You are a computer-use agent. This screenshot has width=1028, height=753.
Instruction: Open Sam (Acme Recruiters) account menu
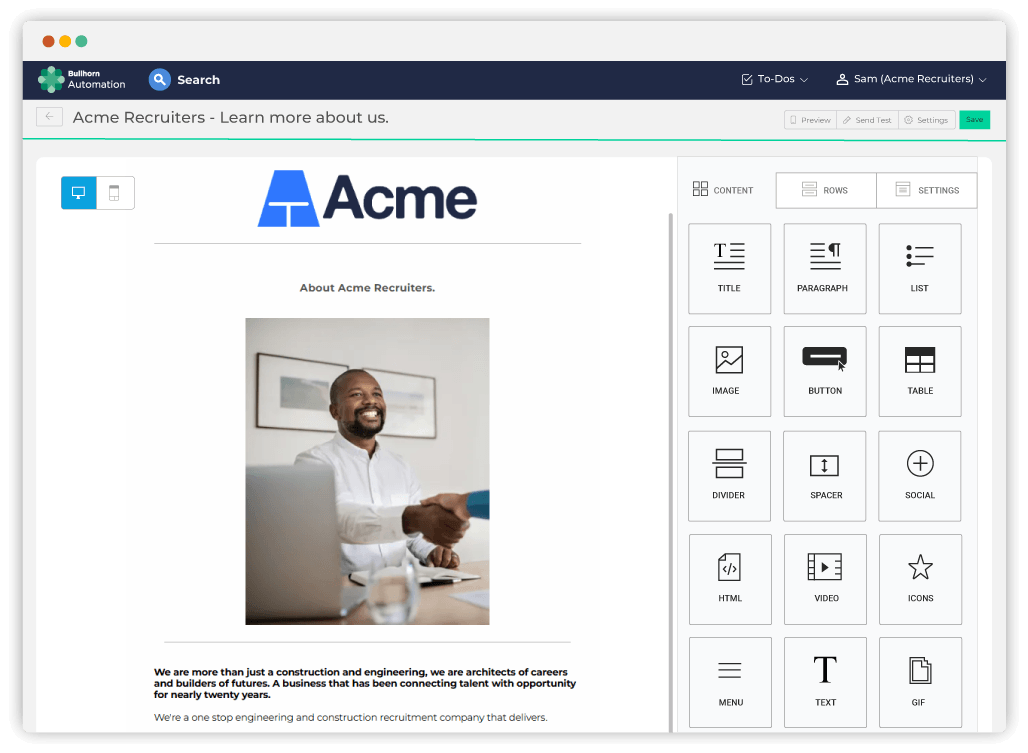pyautogui.click(x=911, y=79)
